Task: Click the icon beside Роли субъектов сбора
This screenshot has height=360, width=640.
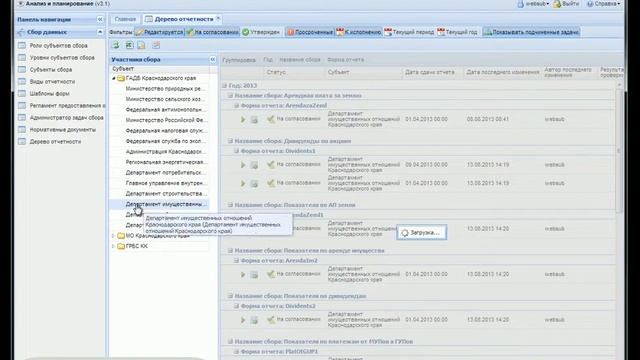Action: pyautogui.click(x=22, y=46)
